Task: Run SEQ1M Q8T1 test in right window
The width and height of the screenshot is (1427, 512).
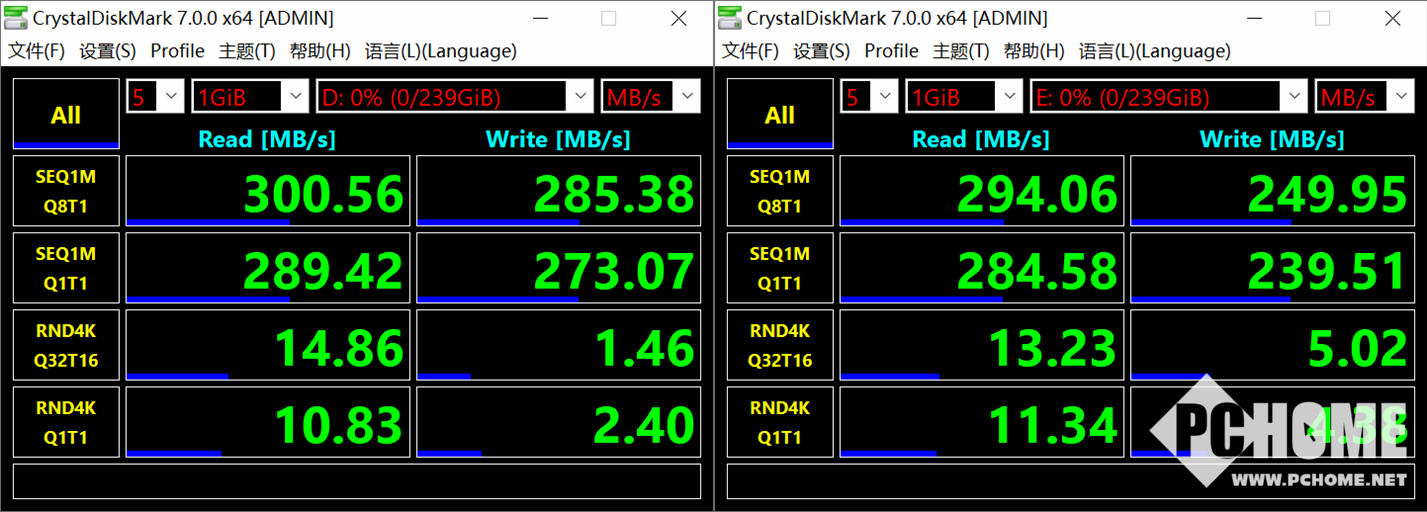Action: pos(780,190)
